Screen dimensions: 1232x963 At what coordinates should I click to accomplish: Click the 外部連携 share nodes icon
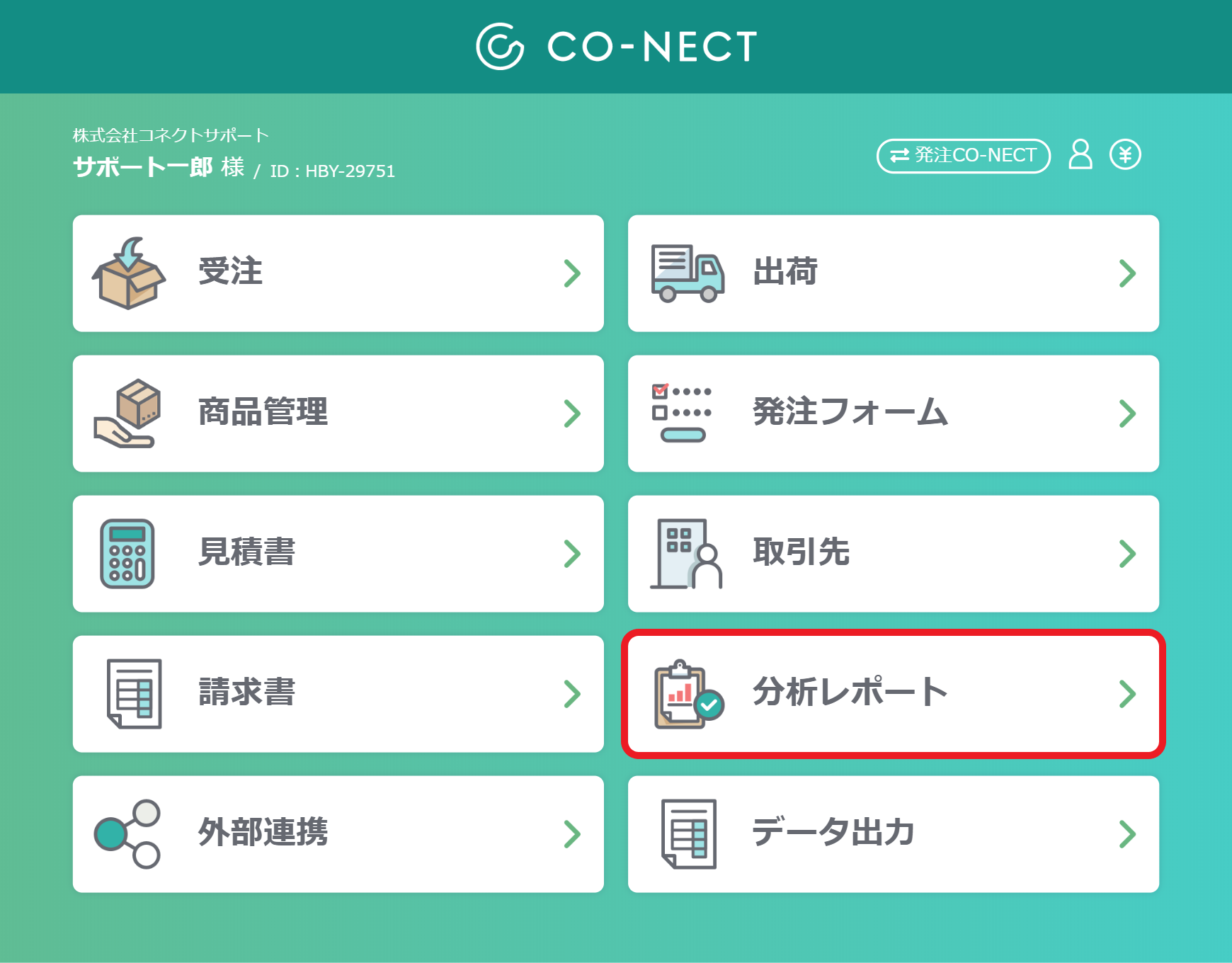[127, 834]
